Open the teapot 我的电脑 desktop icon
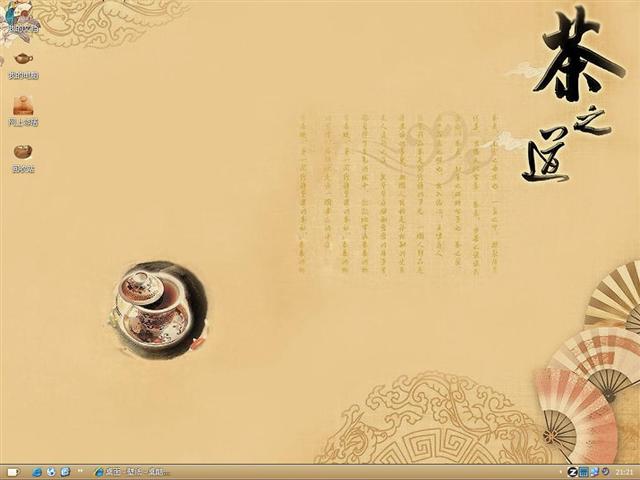The height and width of the screenshot is (480, 640). (x=23, y=65)
